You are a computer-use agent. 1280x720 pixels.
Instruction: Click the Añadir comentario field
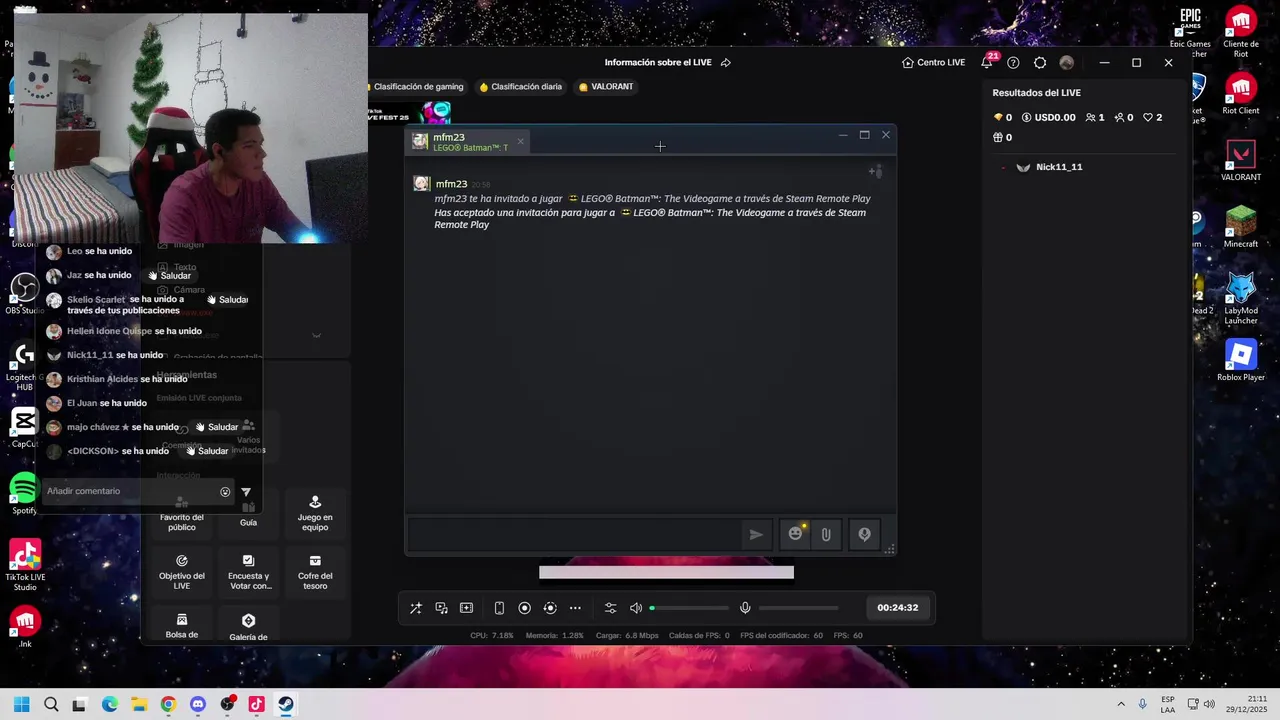130,491
